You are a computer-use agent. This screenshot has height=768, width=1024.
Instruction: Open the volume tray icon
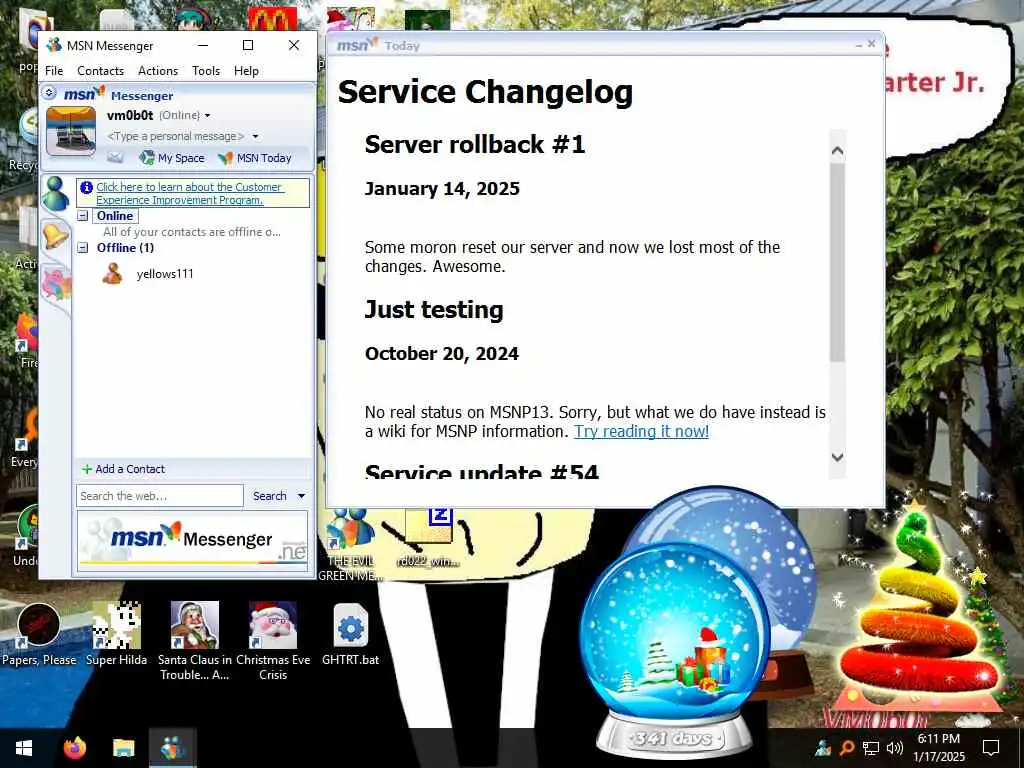click(x=895, y=748)
